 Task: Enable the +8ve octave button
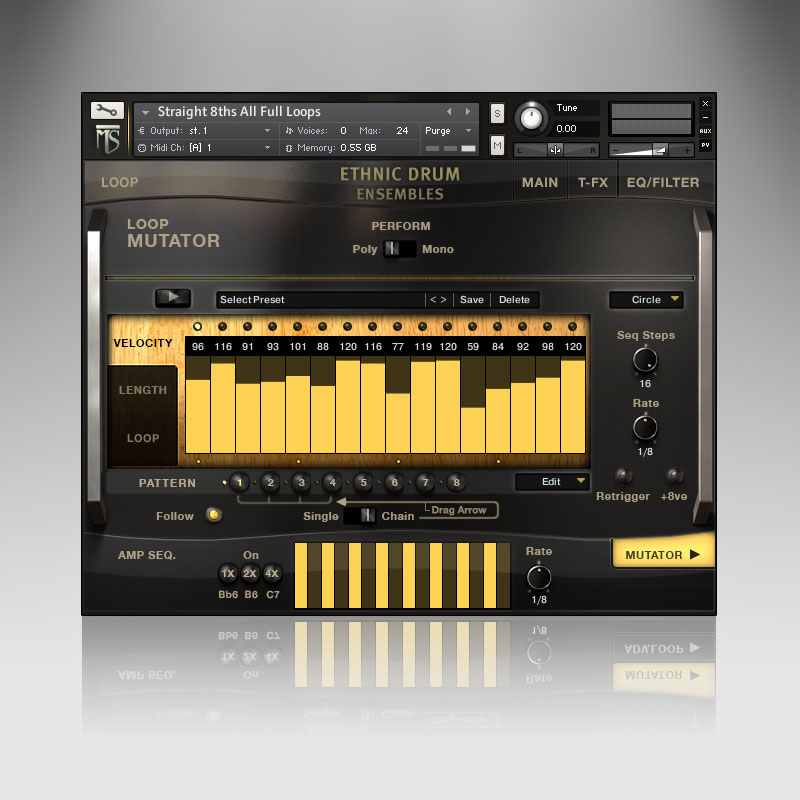point(675,476)
